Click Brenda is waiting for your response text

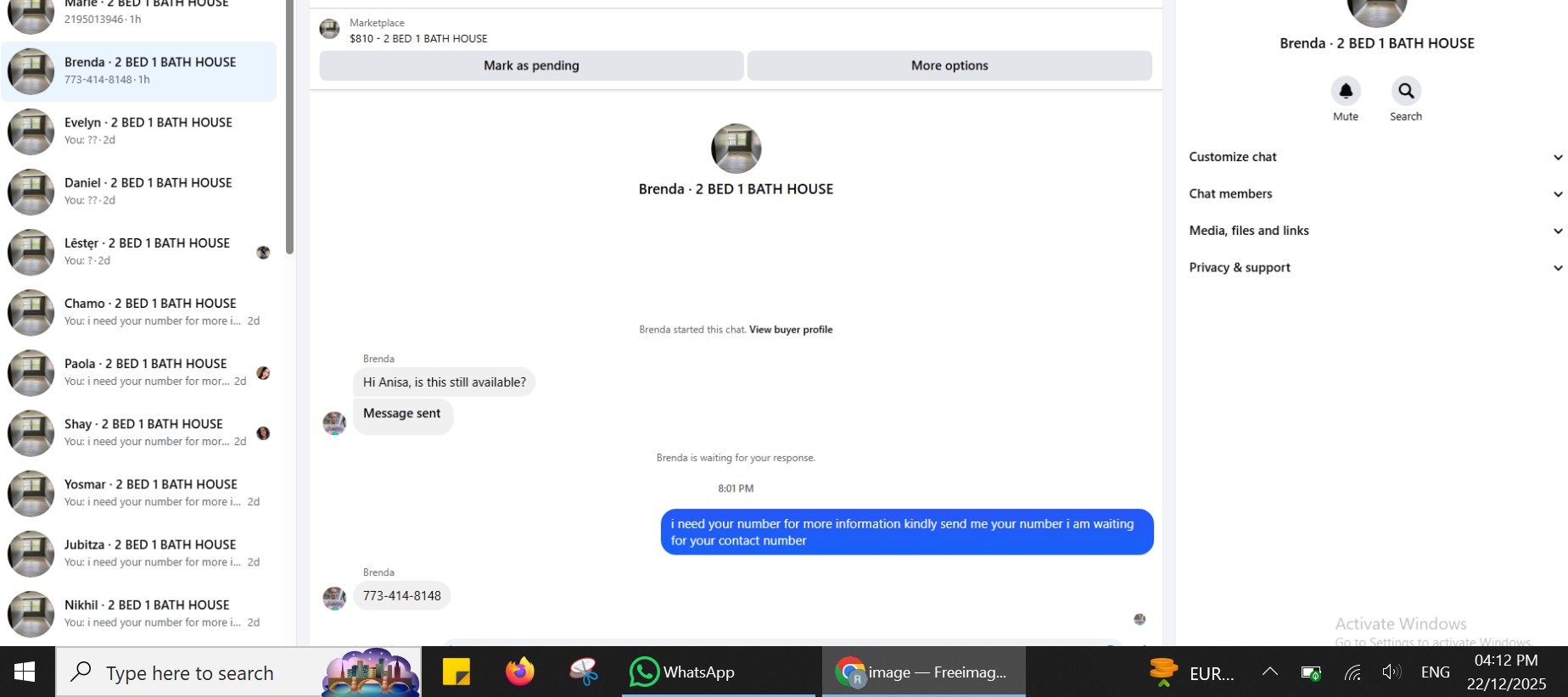pos(736,458)
